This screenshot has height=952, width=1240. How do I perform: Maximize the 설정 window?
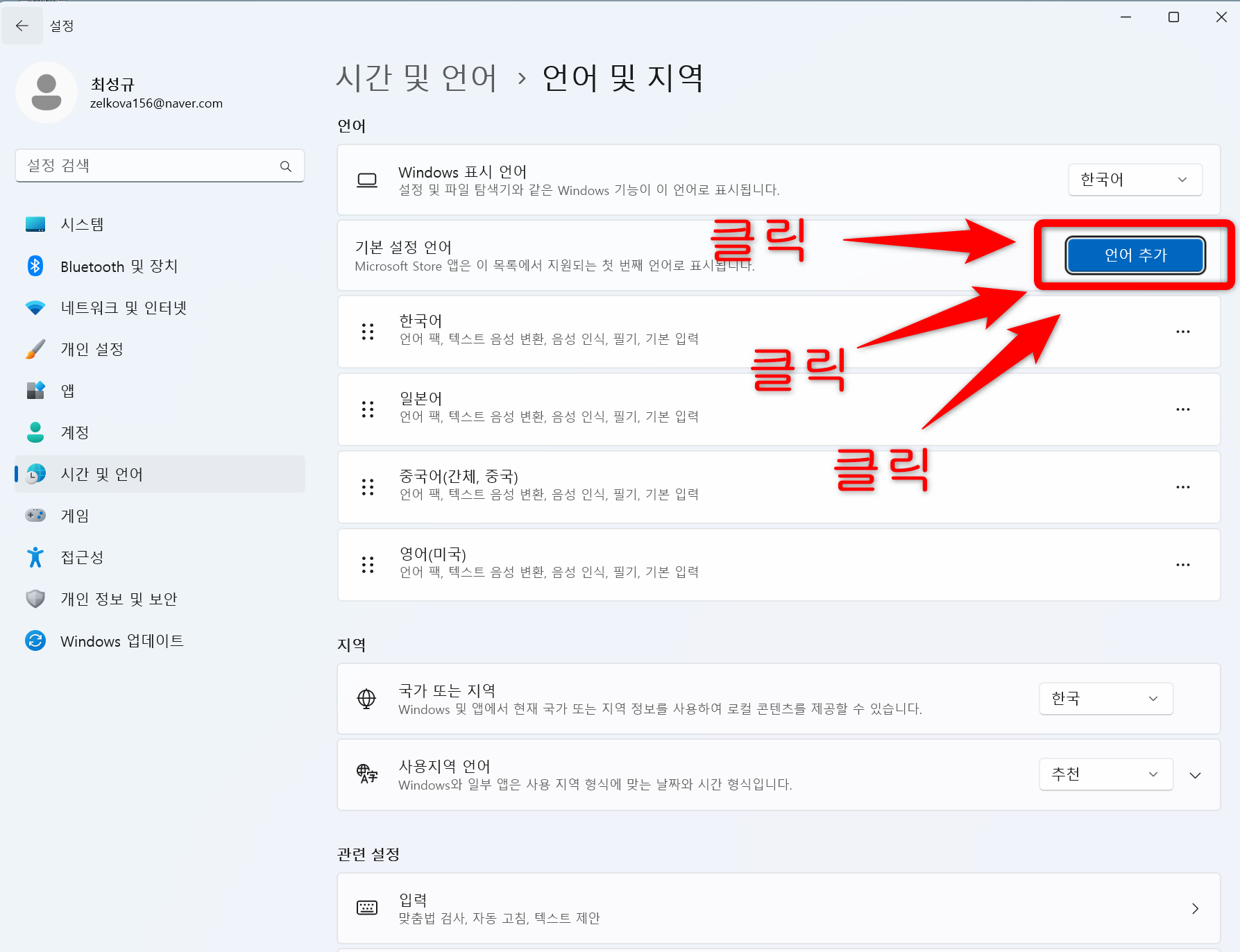tap(1173, 17)
